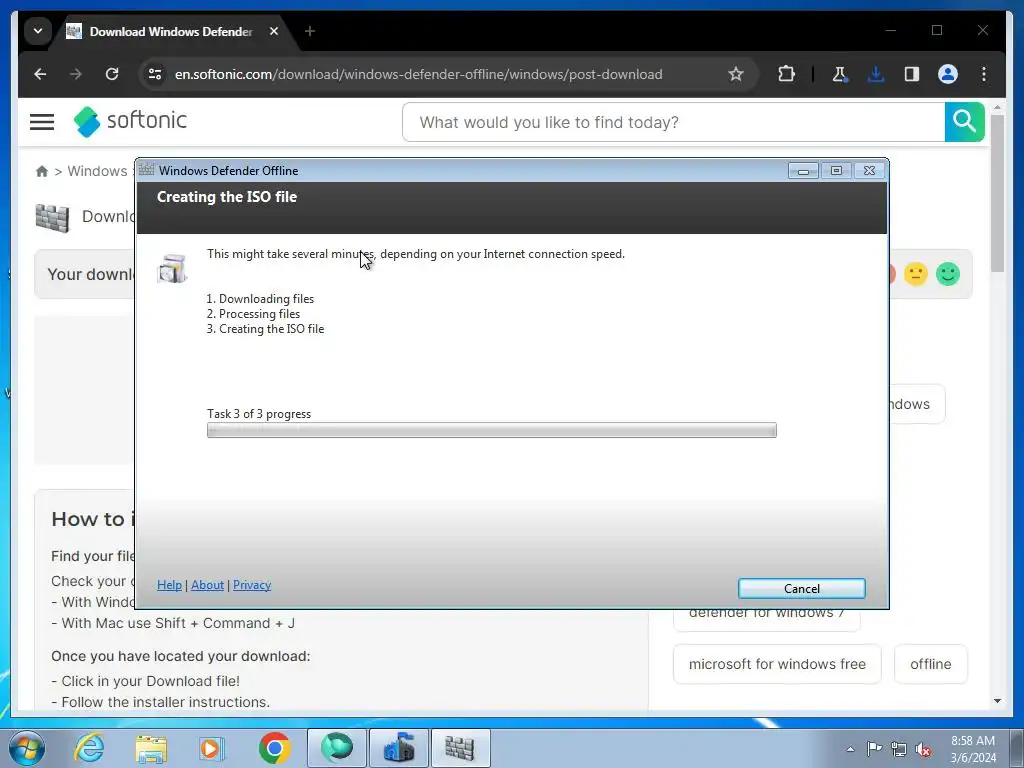Open the Windows Start button
This screenshot has width=1024, height=768.
click(x=27, y=748)
